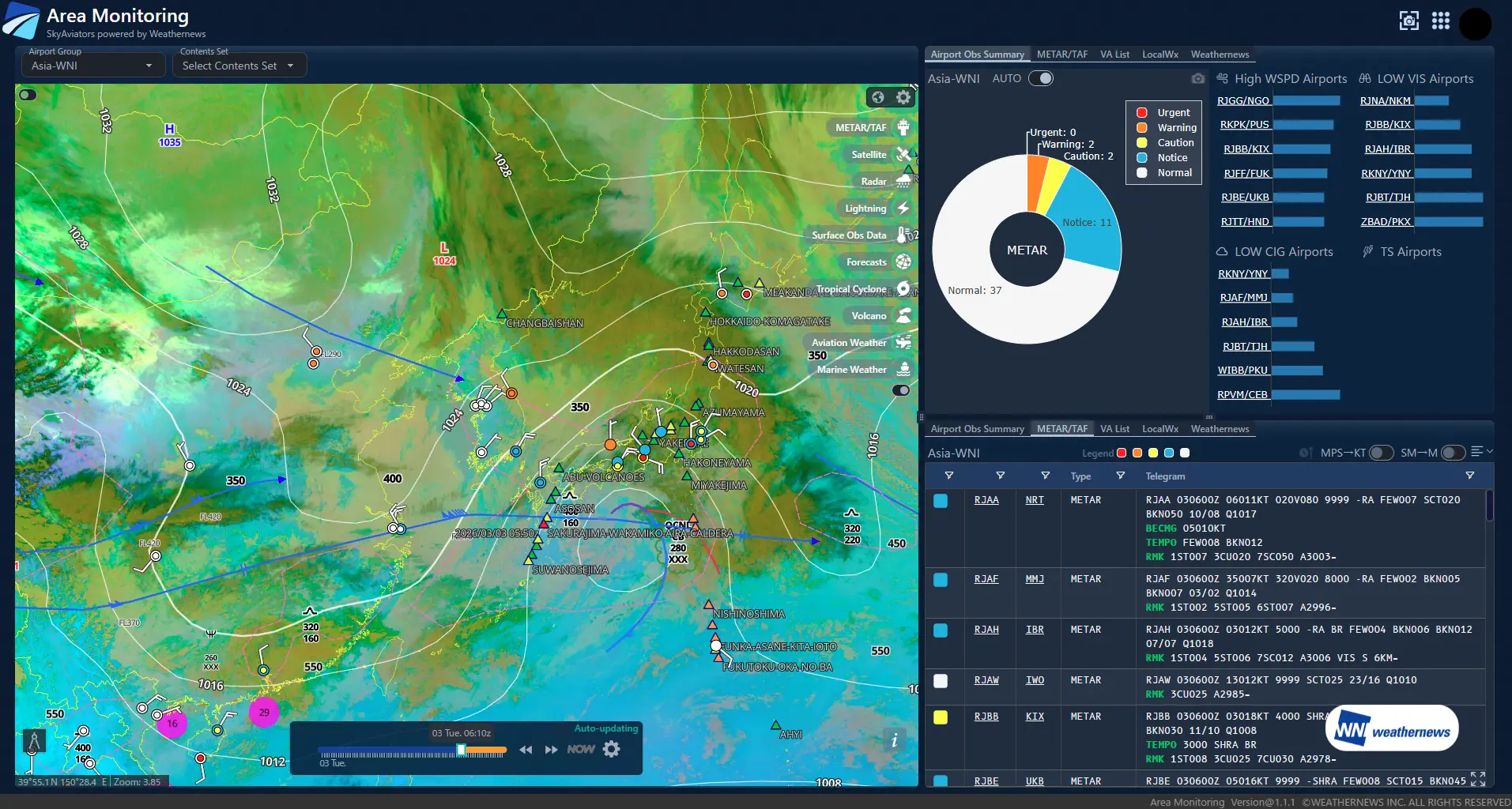Open the RJAA airport link
1512x809 pixels.
pyautogui.click(x=986, y=500)
